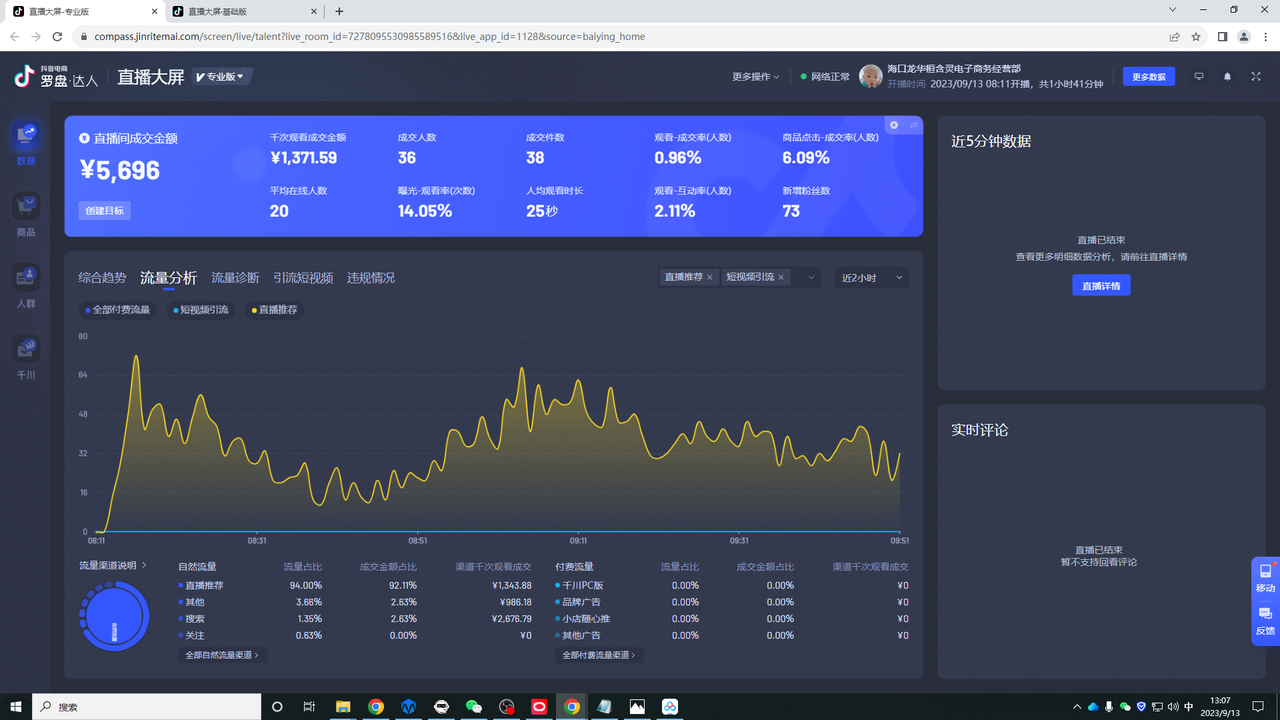Switch to the 流量诊断 tab

[x=235, y=278]
